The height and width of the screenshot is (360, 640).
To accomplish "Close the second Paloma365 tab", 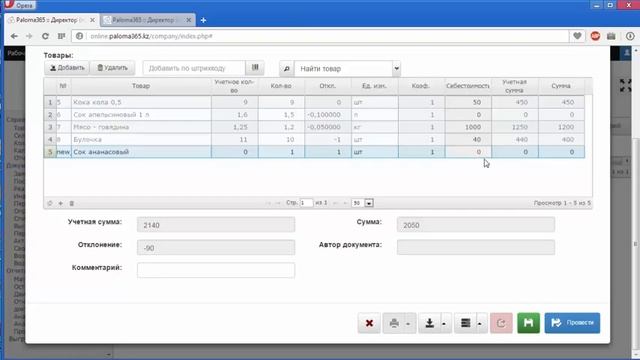I will pyautogui.click(x=189, y=20).
